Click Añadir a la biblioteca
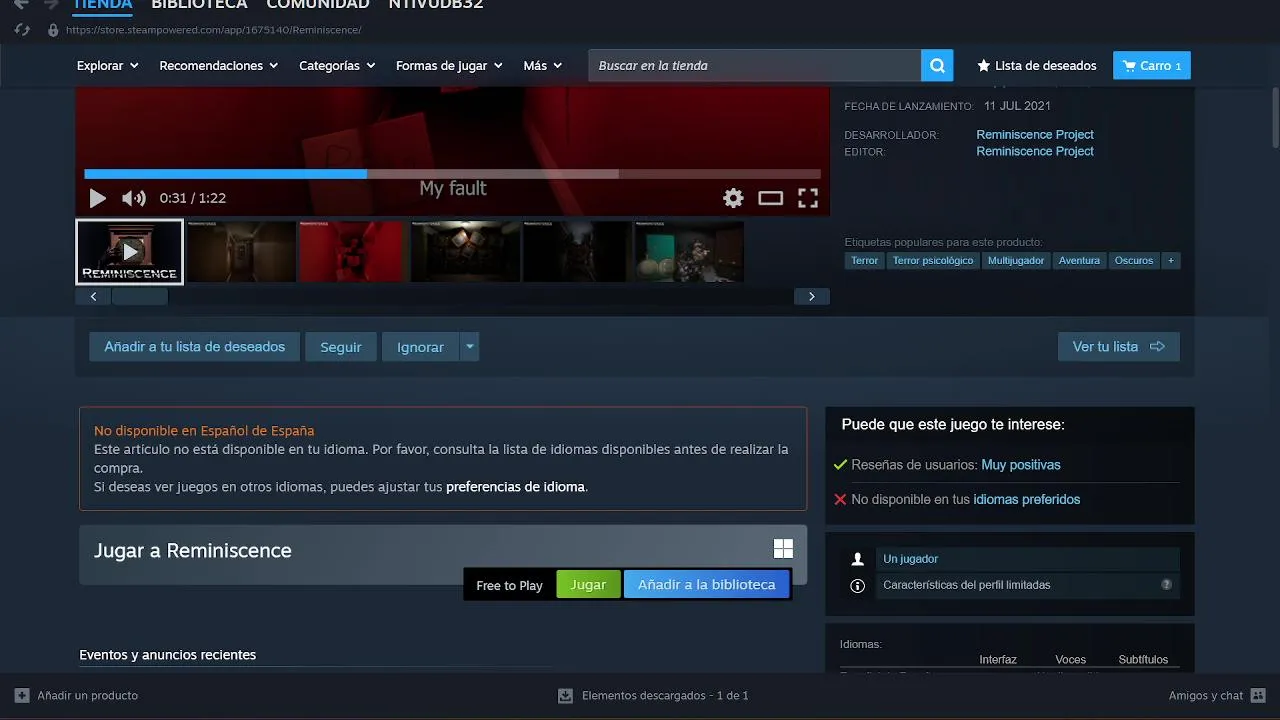This screenshot has width=1280, height=720. click(x=706, y=585)
